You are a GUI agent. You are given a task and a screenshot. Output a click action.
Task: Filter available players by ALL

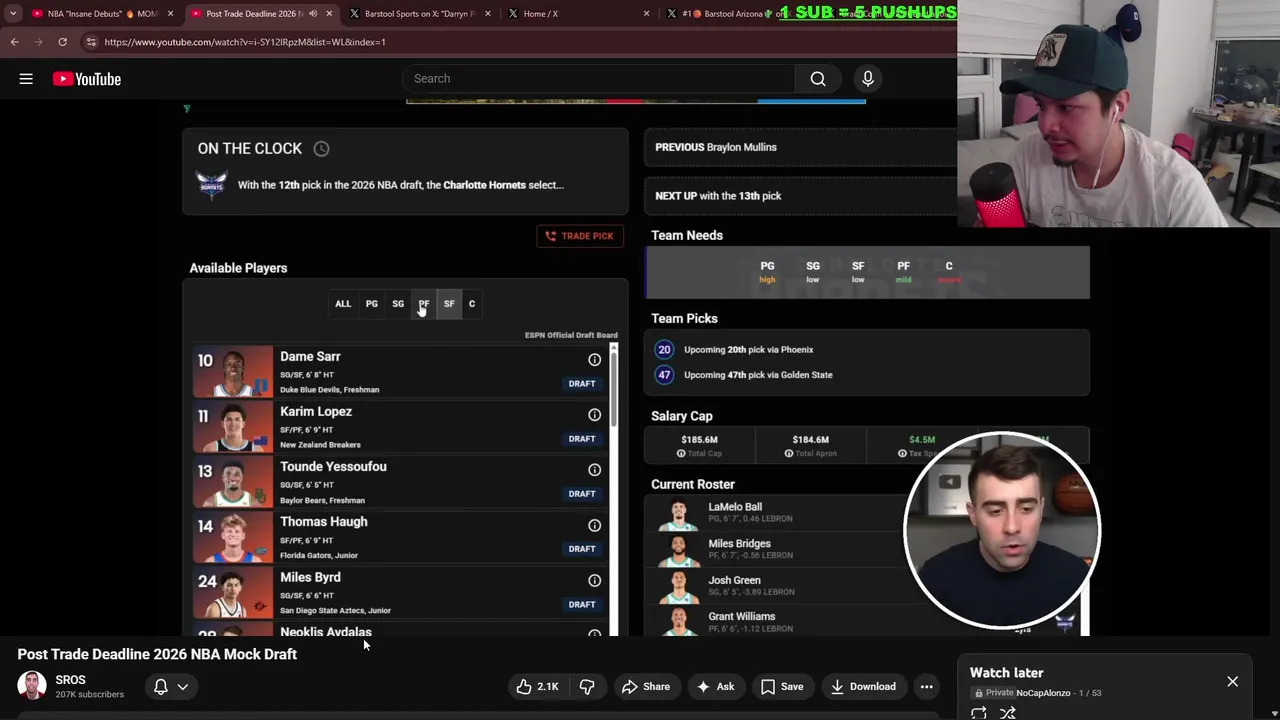[x=343, y=304]
